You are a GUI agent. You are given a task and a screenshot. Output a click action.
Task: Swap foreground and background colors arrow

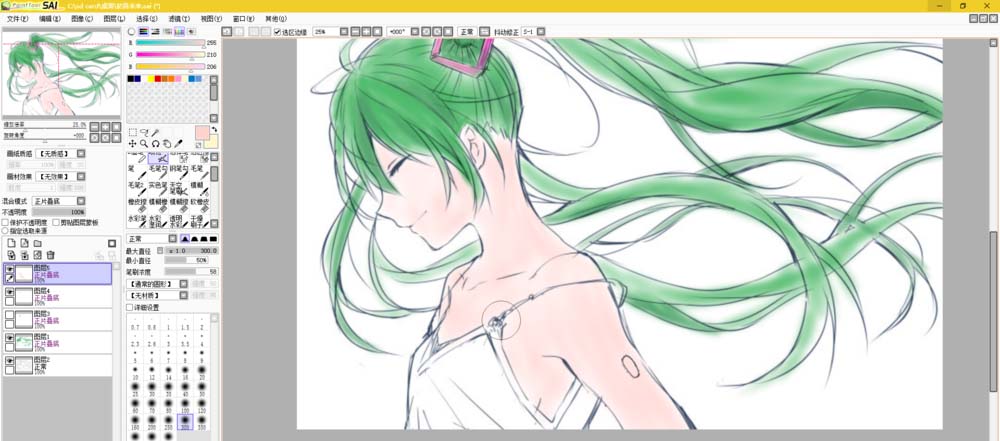[x=214, y=129]
